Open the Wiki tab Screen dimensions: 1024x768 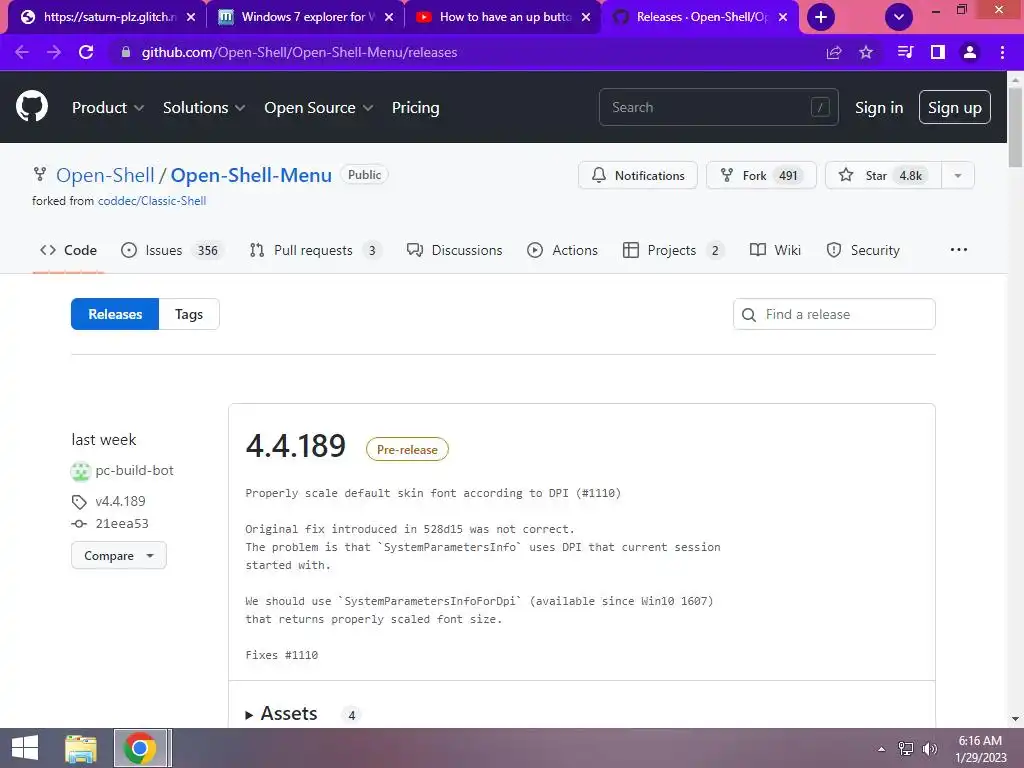(775, 250)
